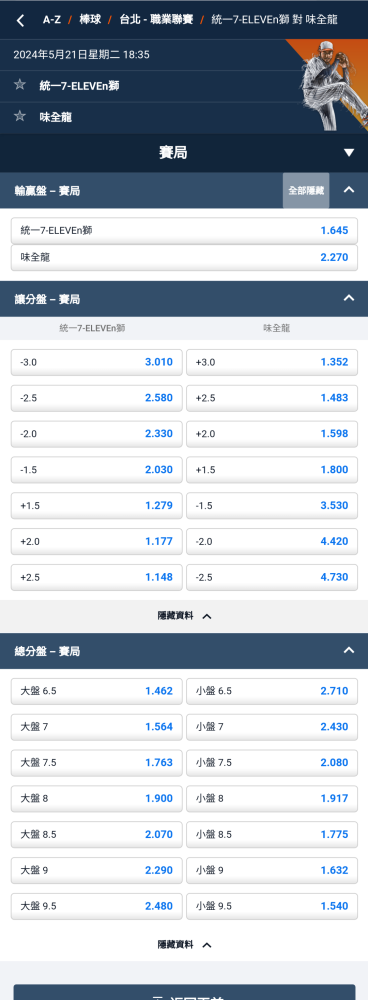The width and height of the screenshot is (368, 1000).
Task: Collapse the 總分盤 – 賽局 section
Action: 349,651
